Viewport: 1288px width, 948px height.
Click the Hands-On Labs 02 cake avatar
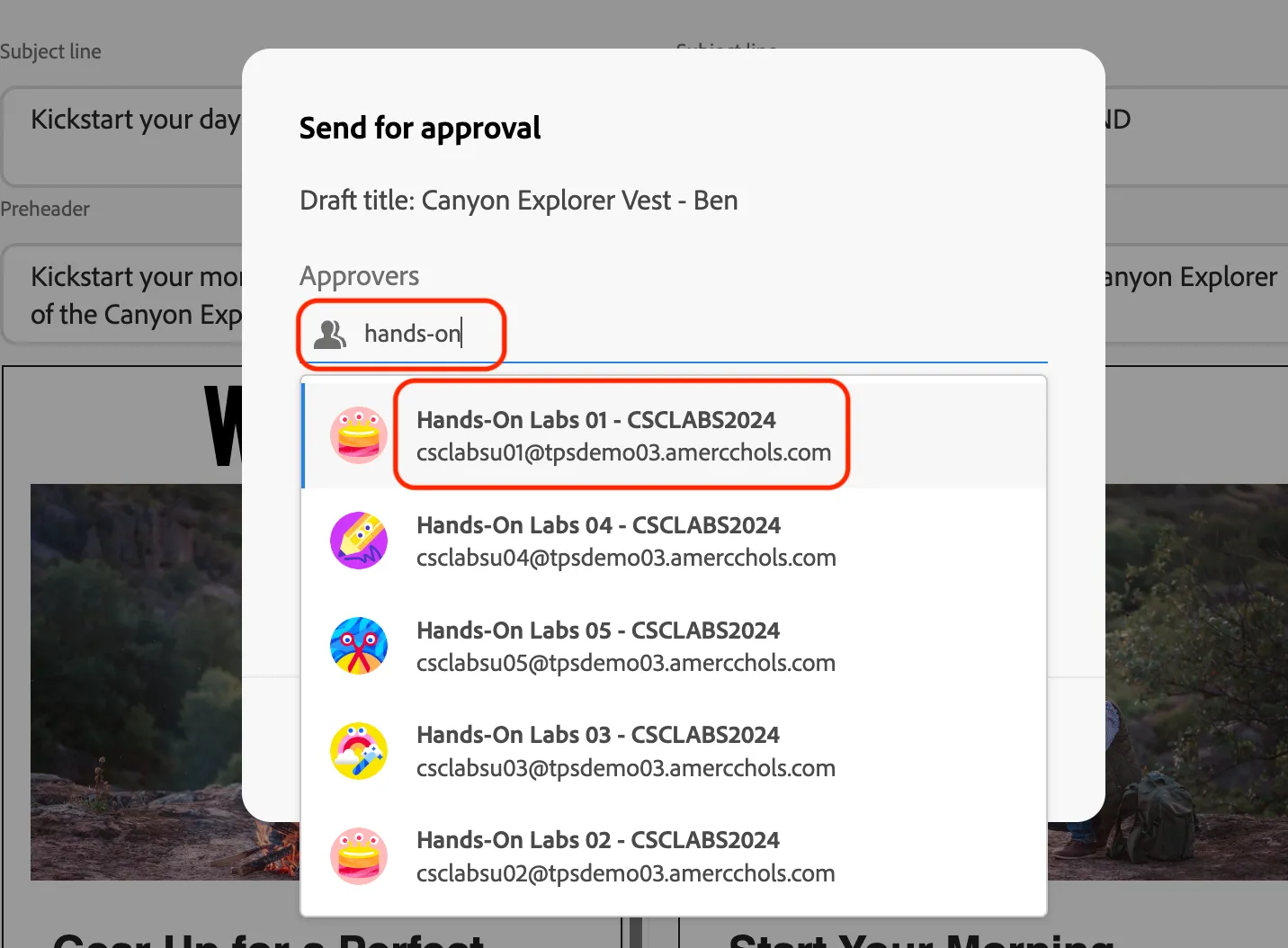tap(359, 856)
